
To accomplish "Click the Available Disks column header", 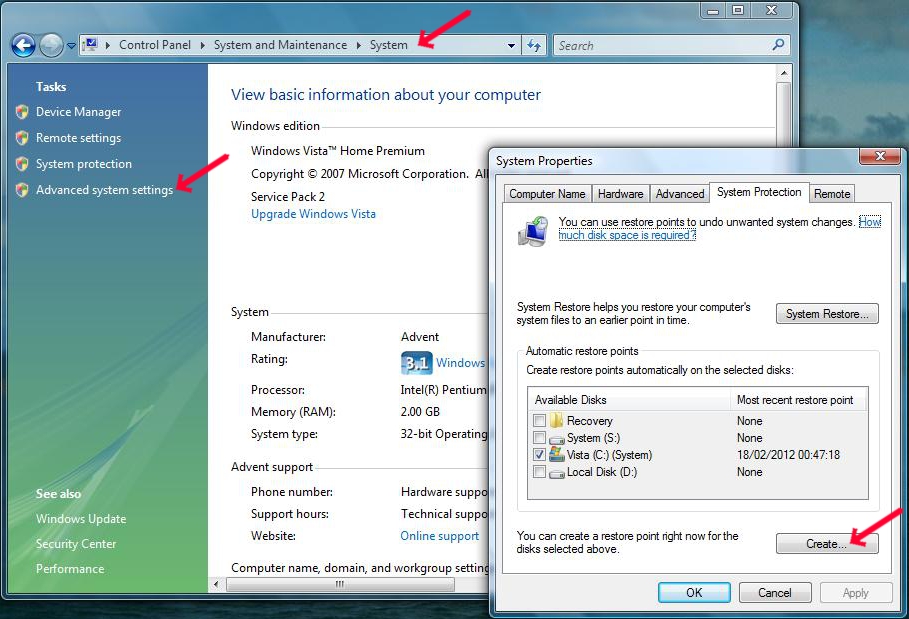I will pyautogui.click(x=630, y=400).
